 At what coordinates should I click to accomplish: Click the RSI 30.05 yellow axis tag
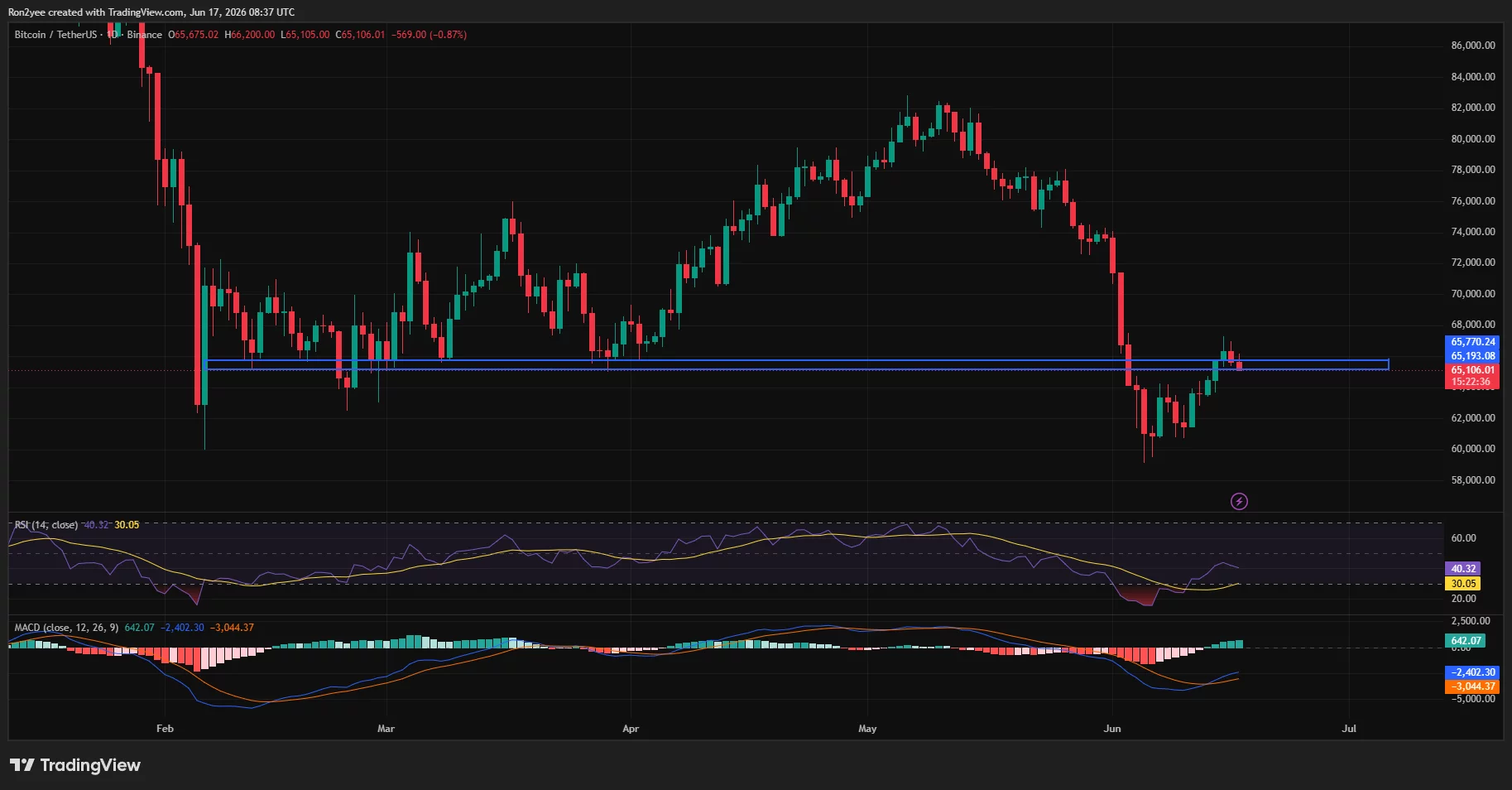[1463, 584]
